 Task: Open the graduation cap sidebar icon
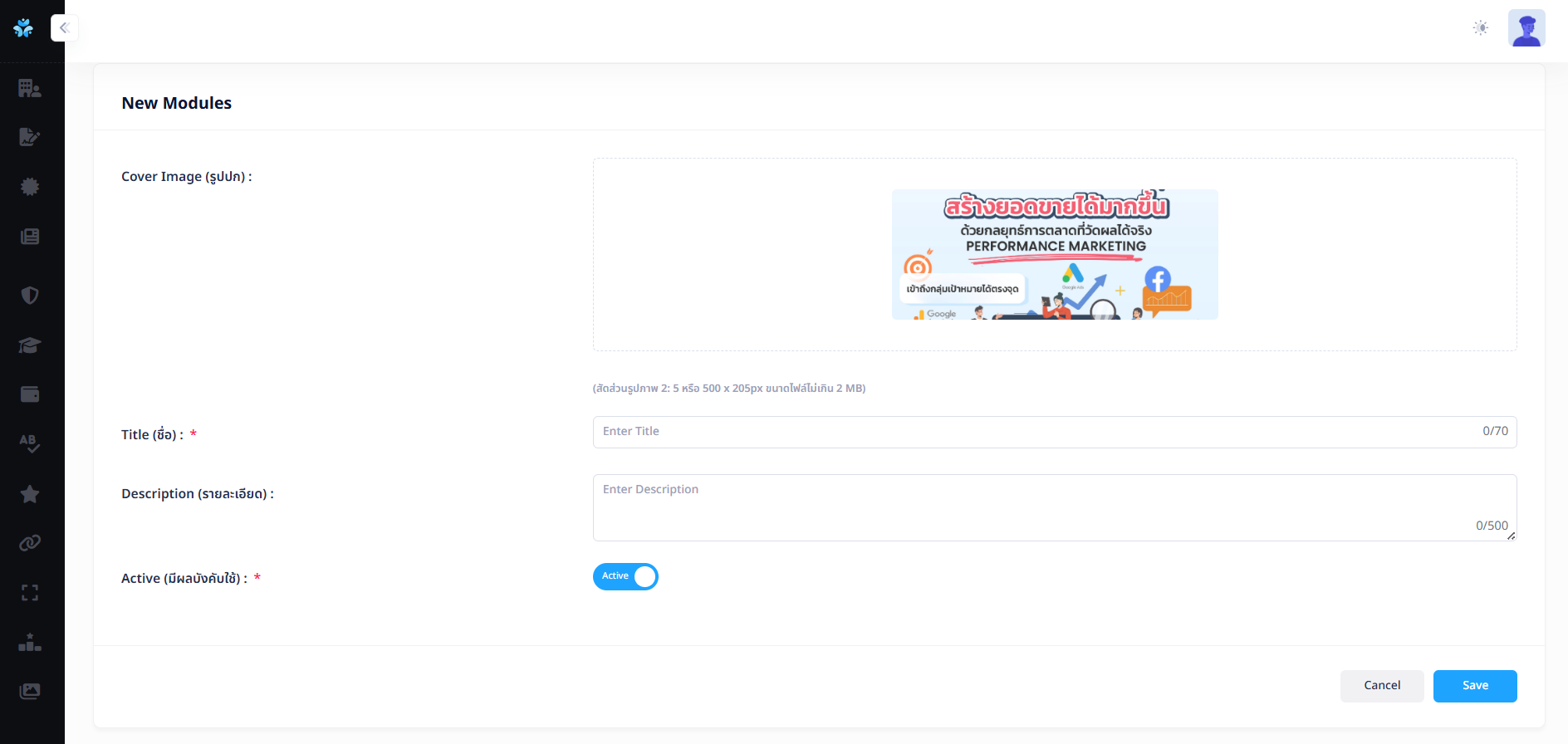[x=30, y=345]
